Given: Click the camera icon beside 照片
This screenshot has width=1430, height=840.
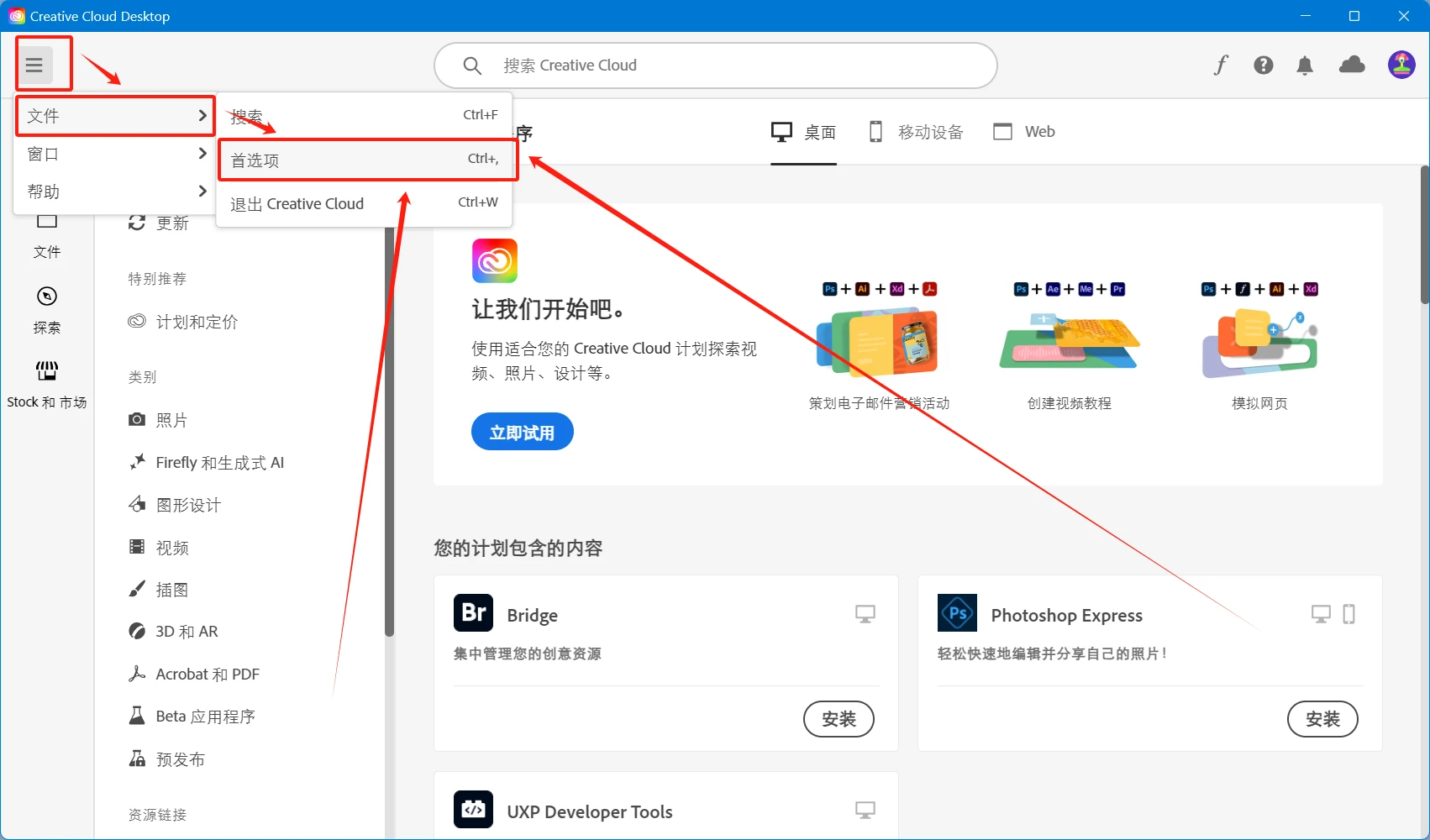Looking at the screenshot, I should pos(137,419).
